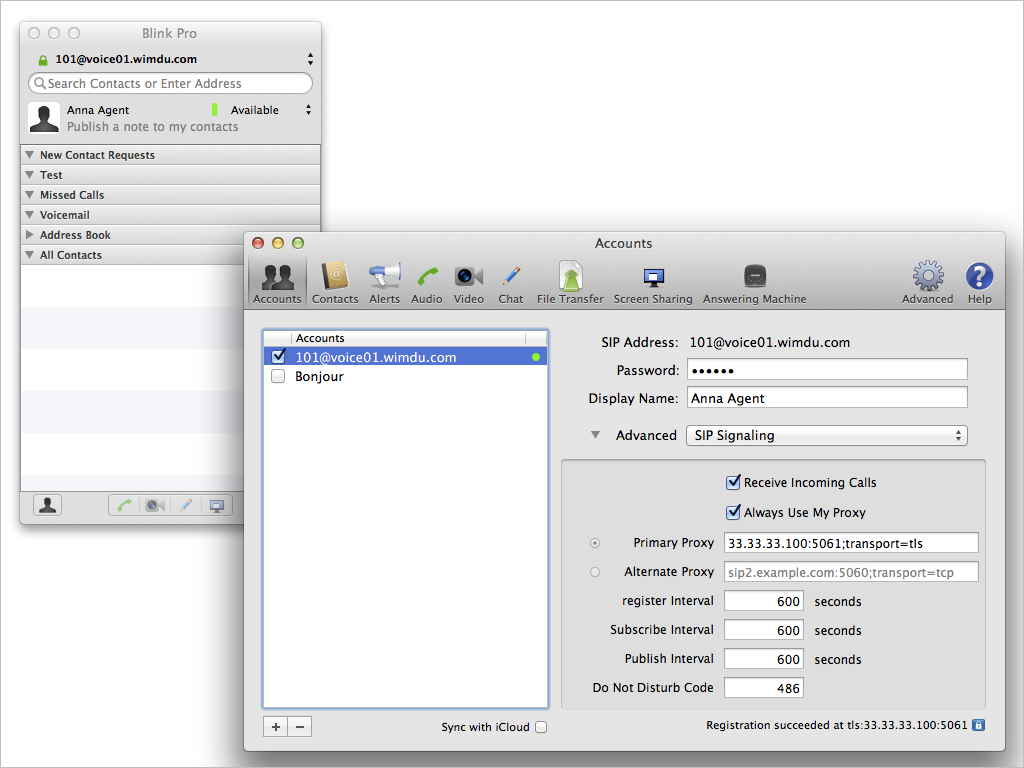Image resolution: width=1024 pixels, height=768 pixels.
Task: Click the green lock icon in Blink Pro
Action: tap(43, 60)
